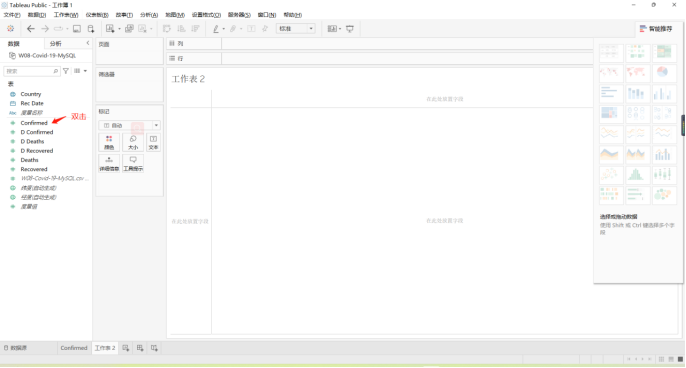The height and width of the screenshot is (368, 686).
Task: Click the search magnifier in data pane
Action: point(56,71)
